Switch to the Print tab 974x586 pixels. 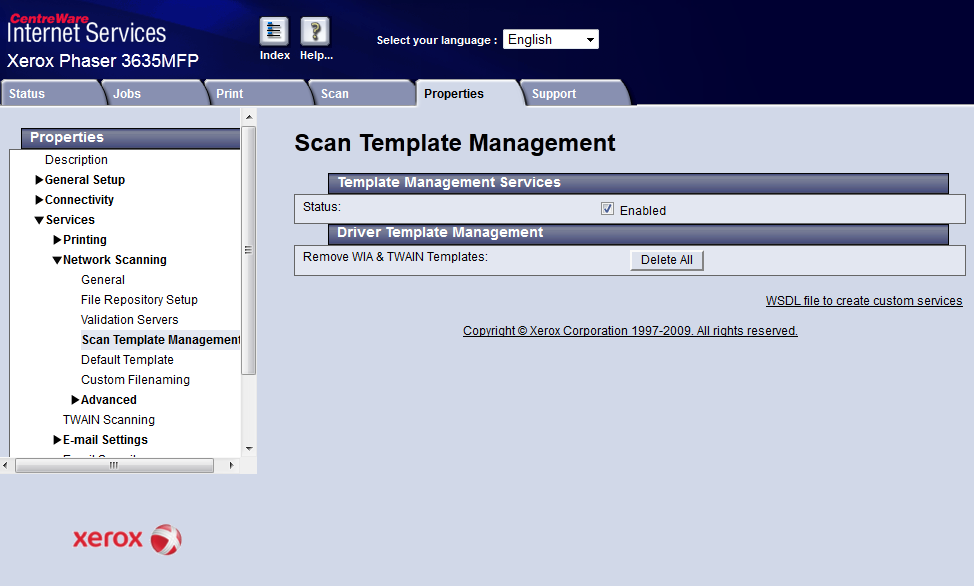click(x=258, y=93)
